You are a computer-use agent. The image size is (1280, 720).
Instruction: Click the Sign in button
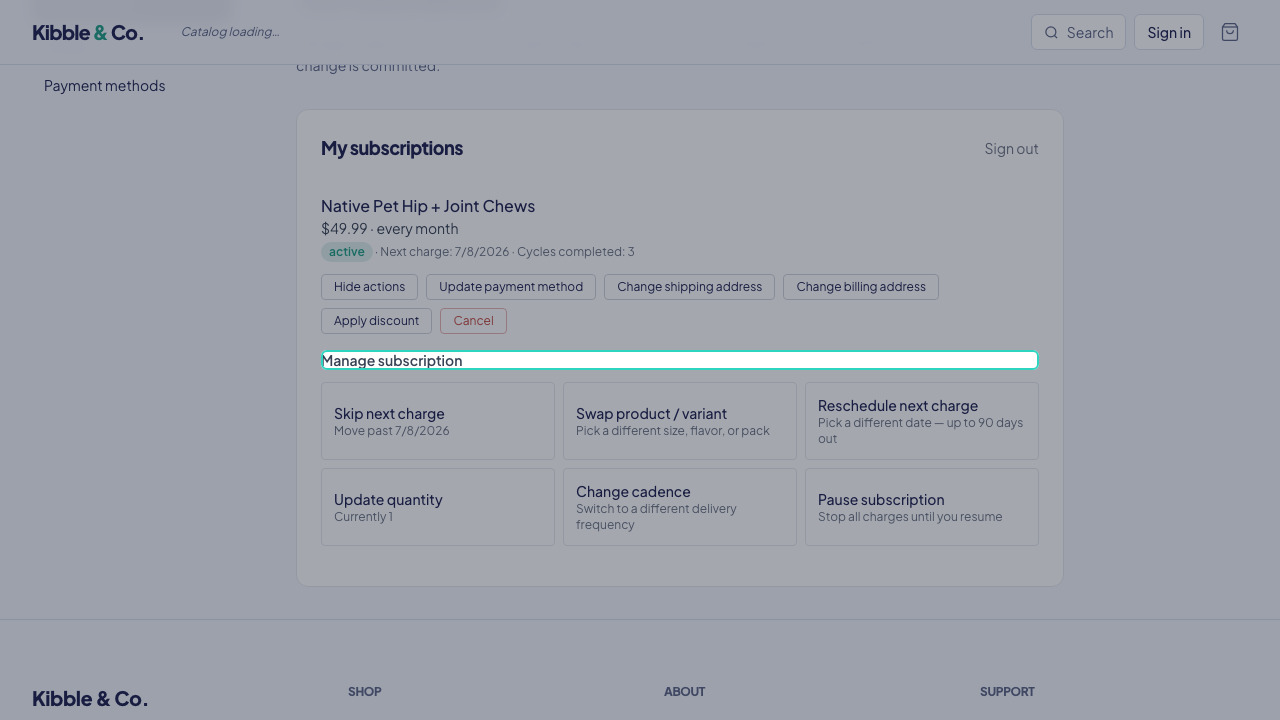pyautogui.click(x=1169, y=32)
